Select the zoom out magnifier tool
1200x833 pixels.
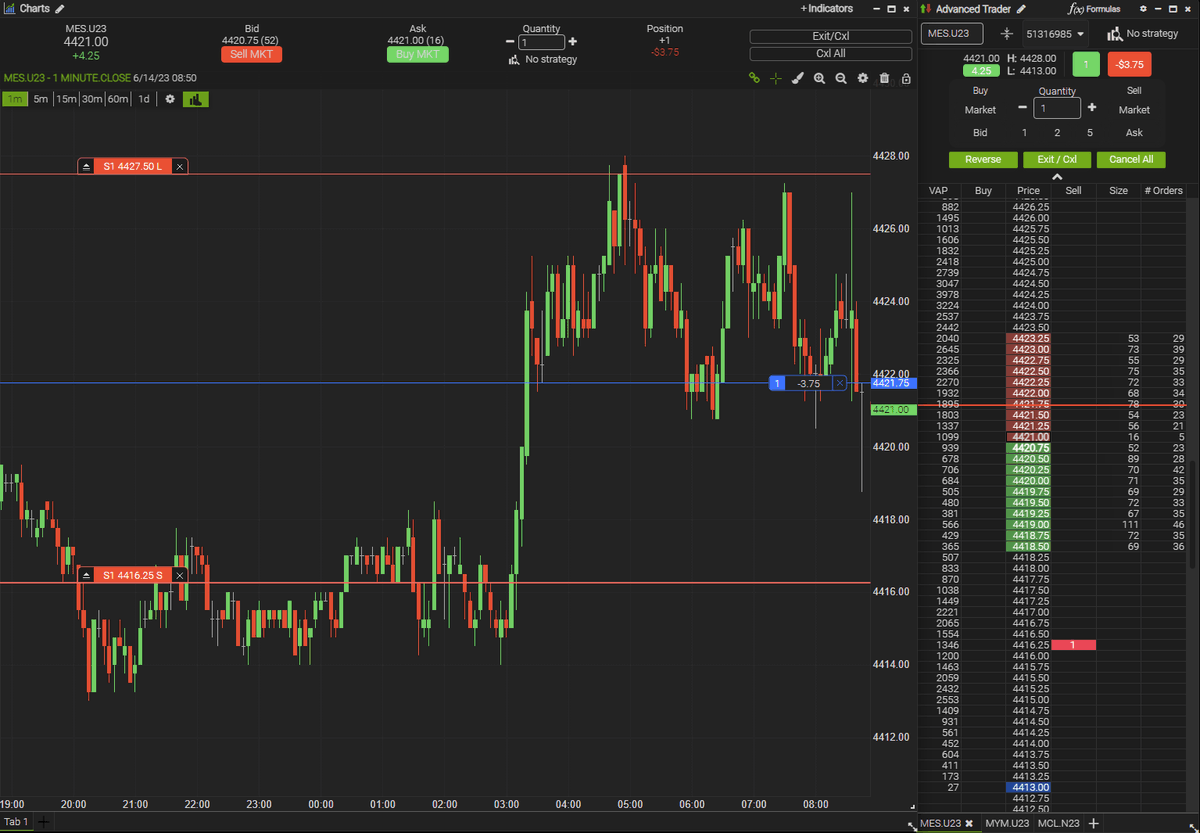tap(841, 78)
